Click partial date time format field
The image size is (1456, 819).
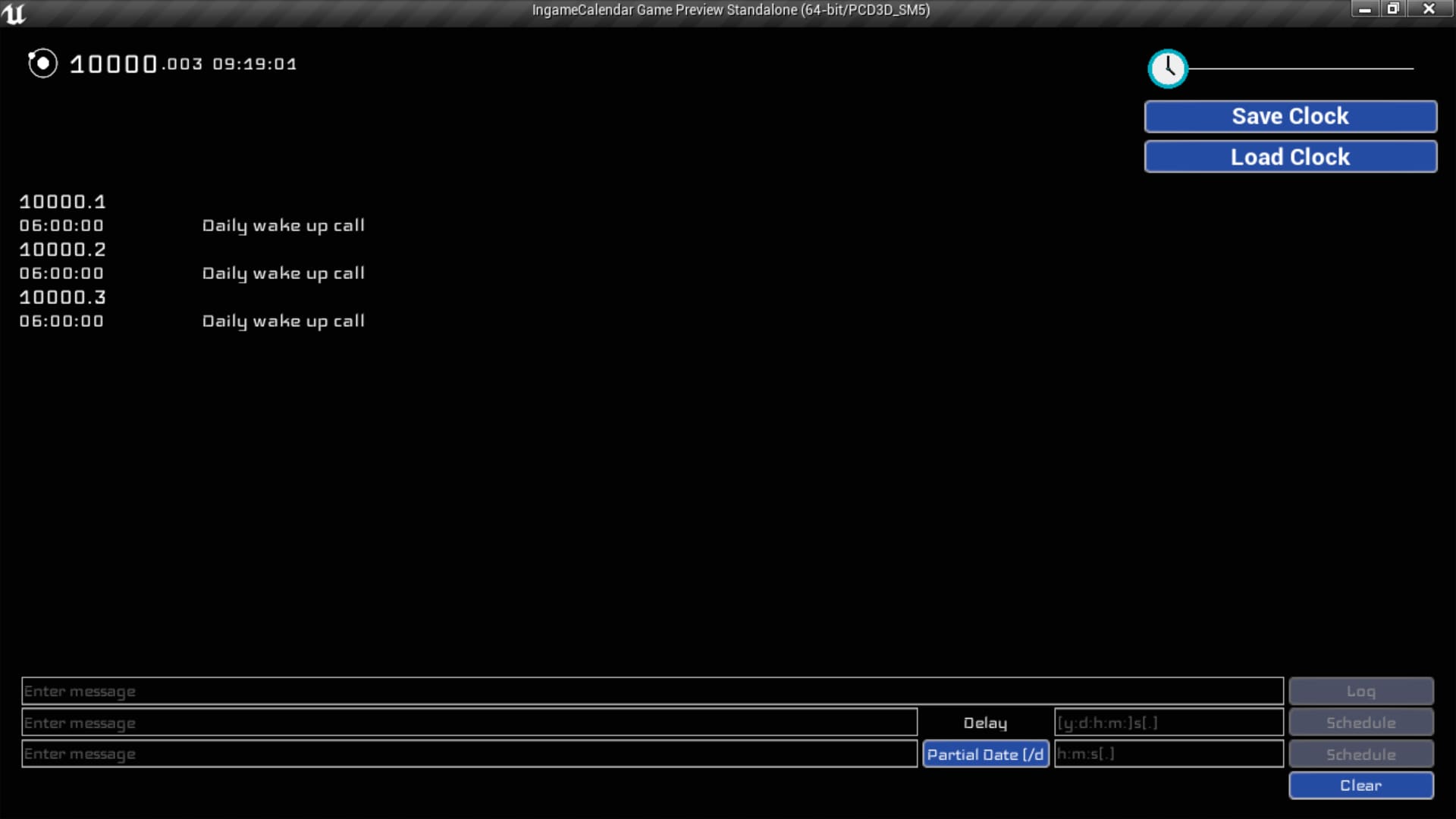point(1168,753)
